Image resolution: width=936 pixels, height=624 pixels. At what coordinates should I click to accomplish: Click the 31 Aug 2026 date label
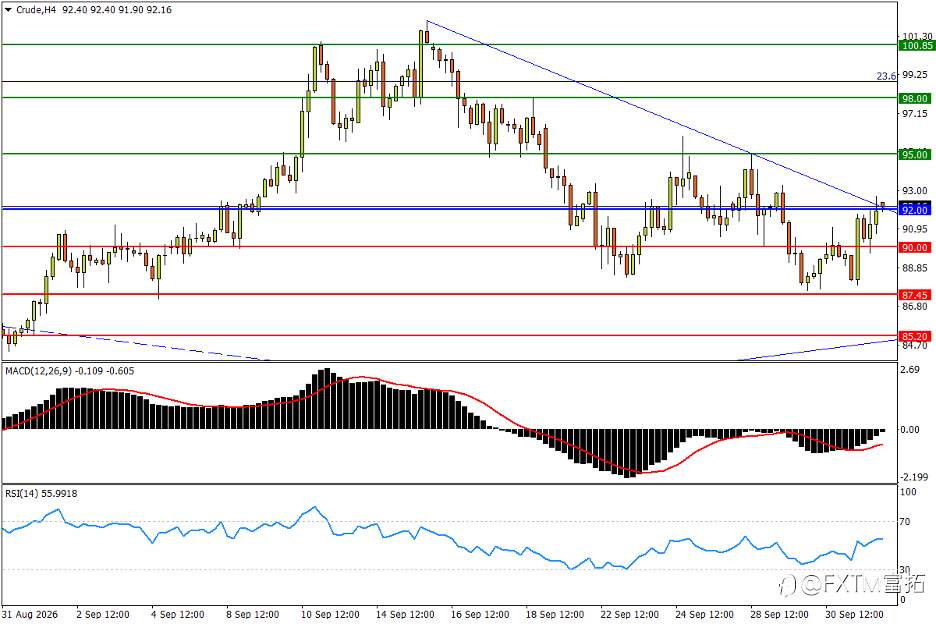tap(30, 614)
